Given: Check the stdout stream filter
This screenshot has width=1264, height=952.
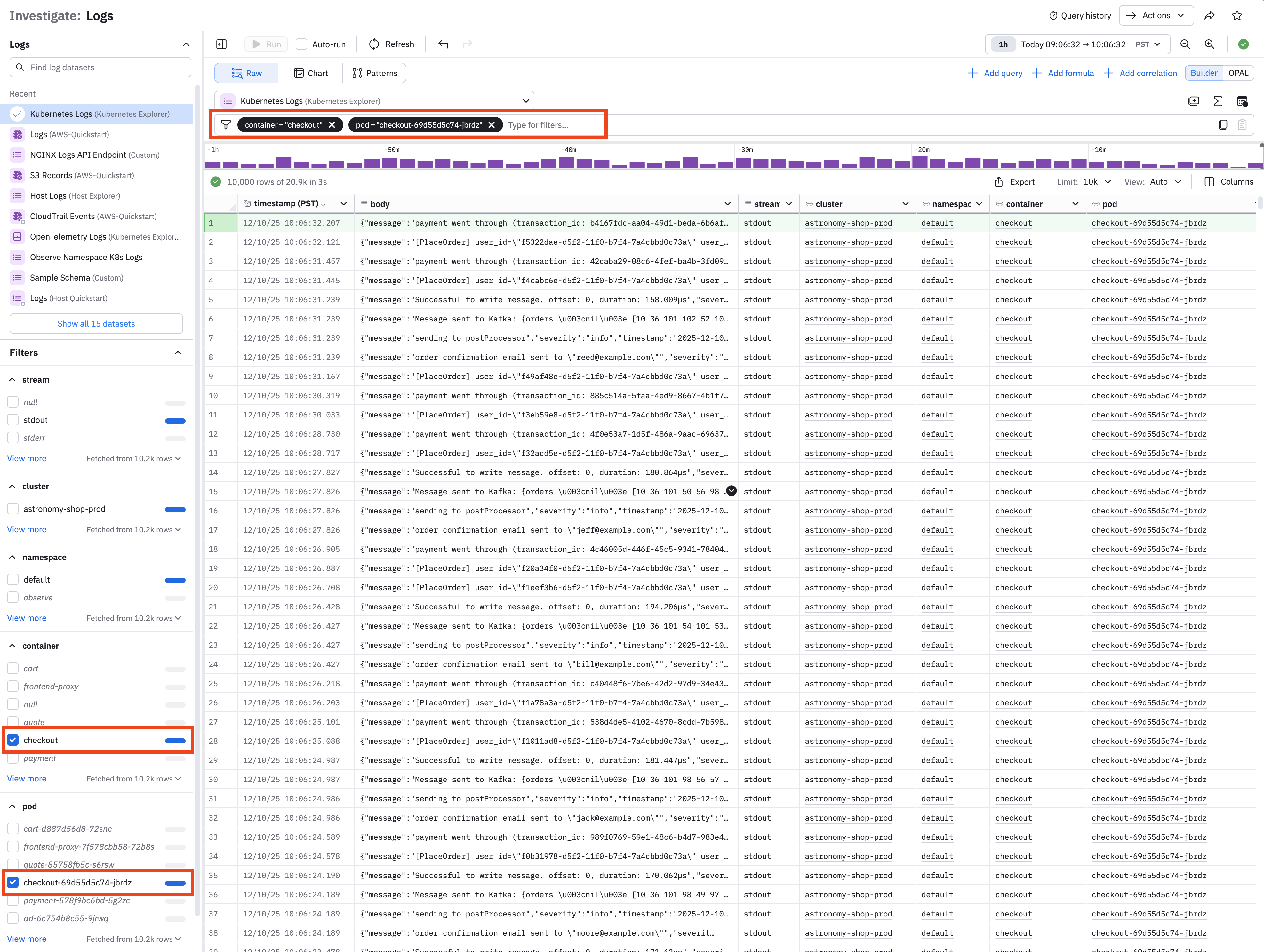Looking at the screenshot, I should point(13,420).
